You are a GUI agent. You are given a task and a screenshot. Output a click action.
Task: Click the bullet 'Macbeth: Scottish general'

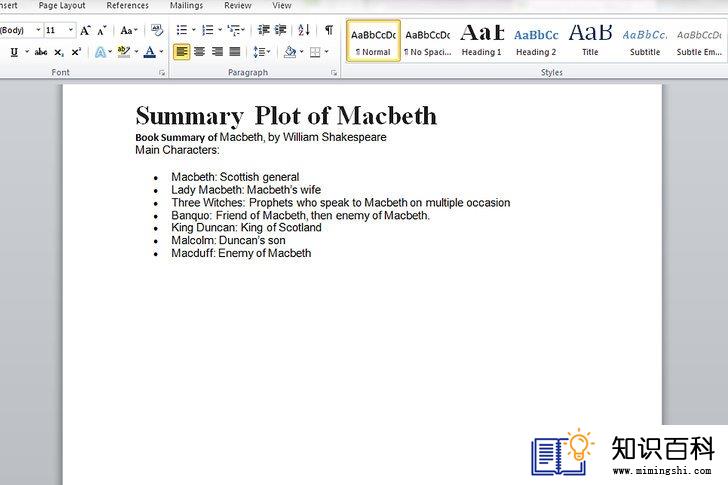click(235, 177)
